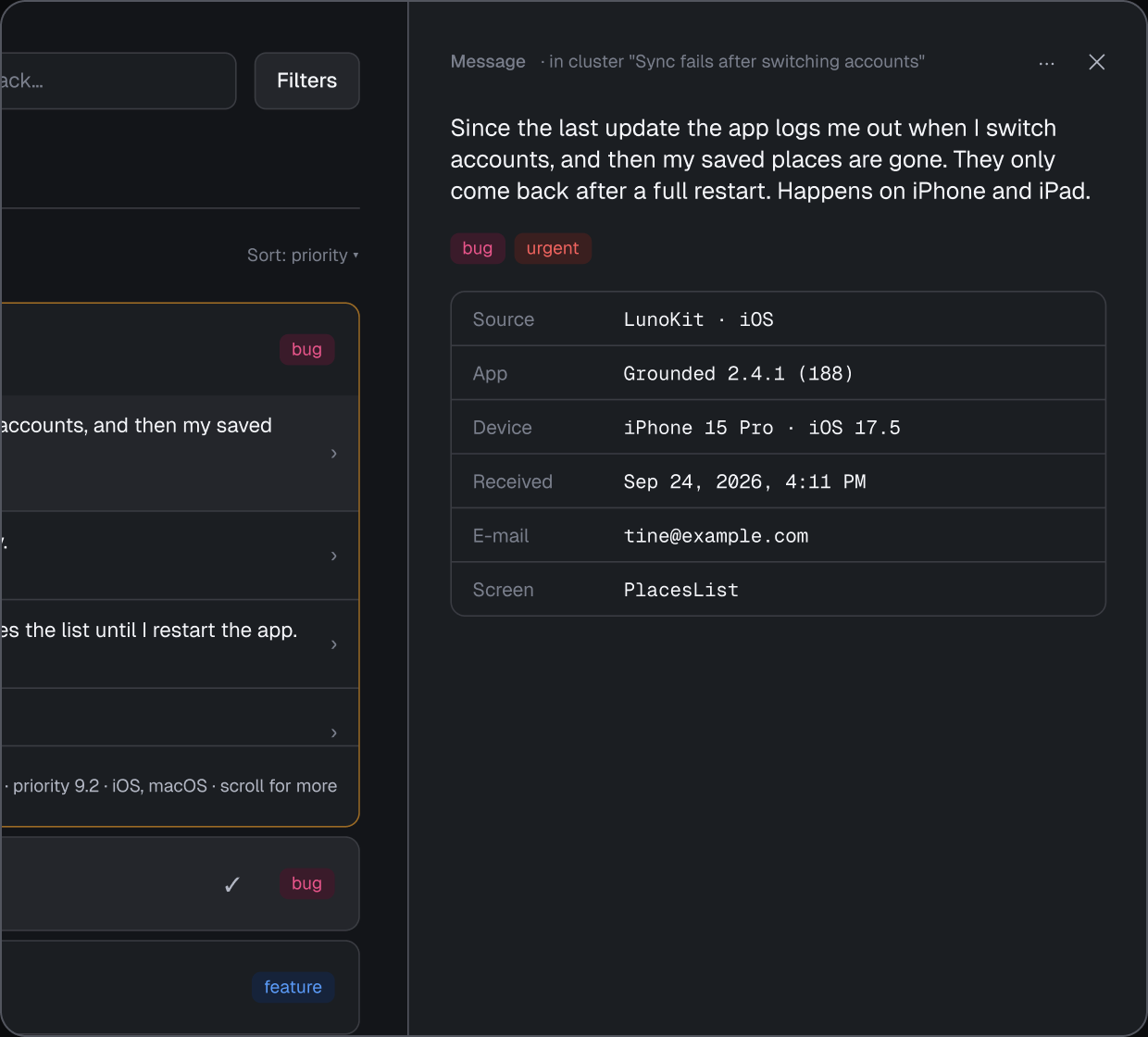The width and height of the screenshot is (1148, 1037).
Task: Click the urgent tag in message panel
Action: [553, 248]
